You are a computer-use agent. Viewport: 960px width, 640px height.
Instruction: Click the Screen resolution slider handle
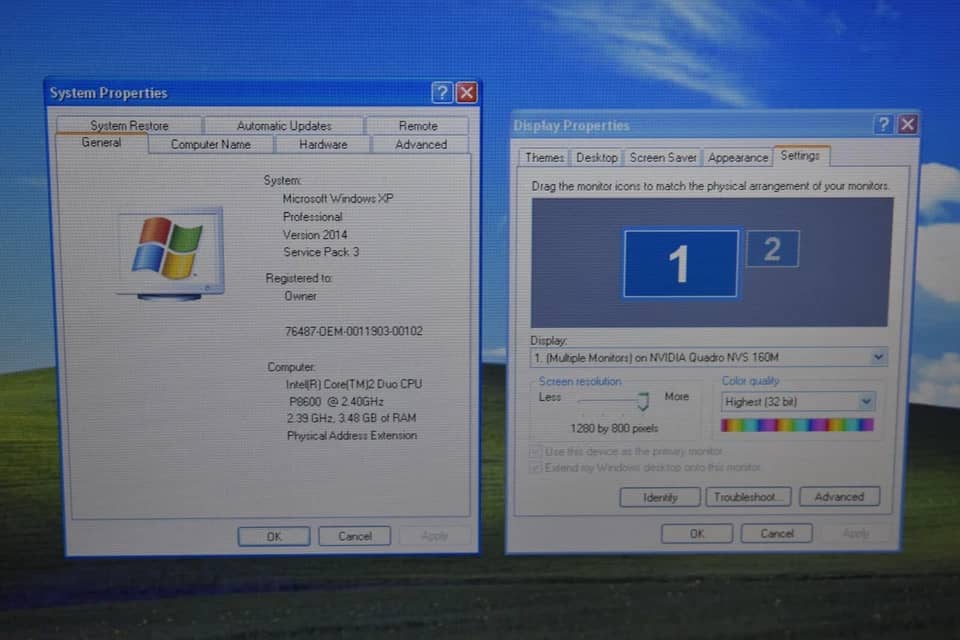[643, 401]
